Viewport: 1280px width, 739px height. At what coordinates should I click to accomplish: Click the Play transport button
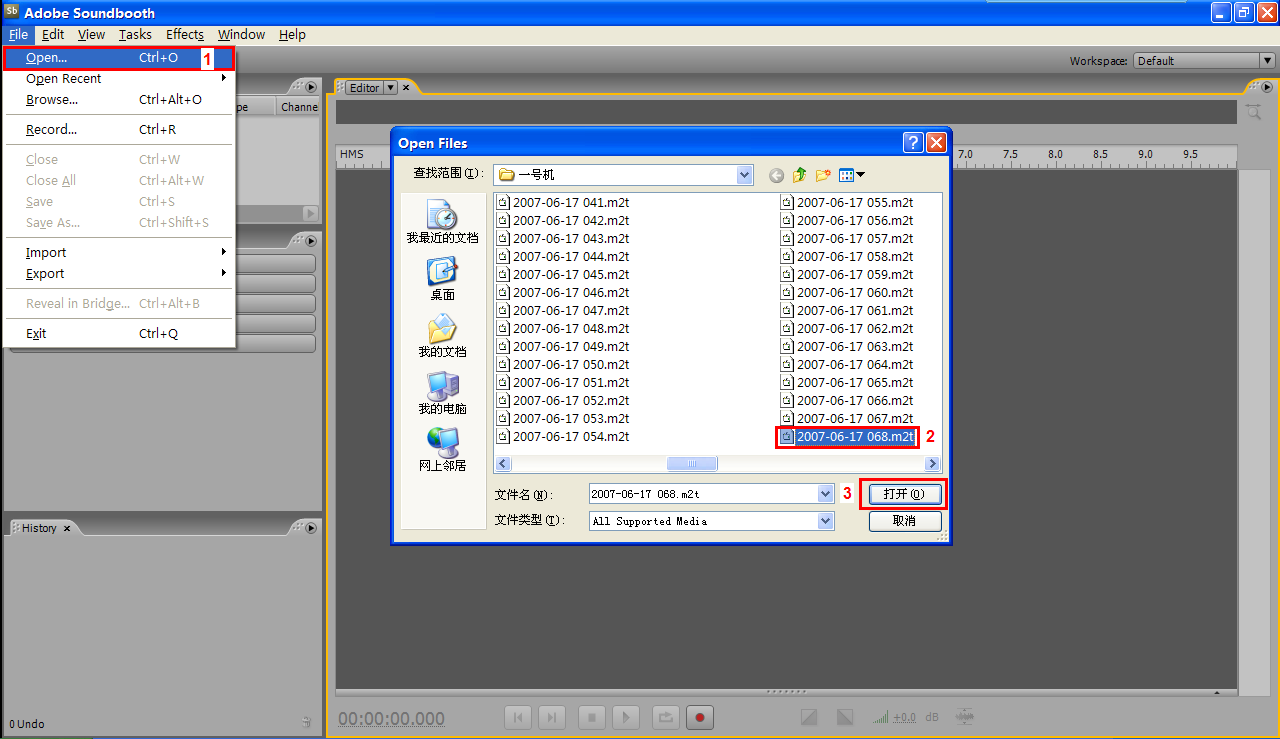pos(626,717)
